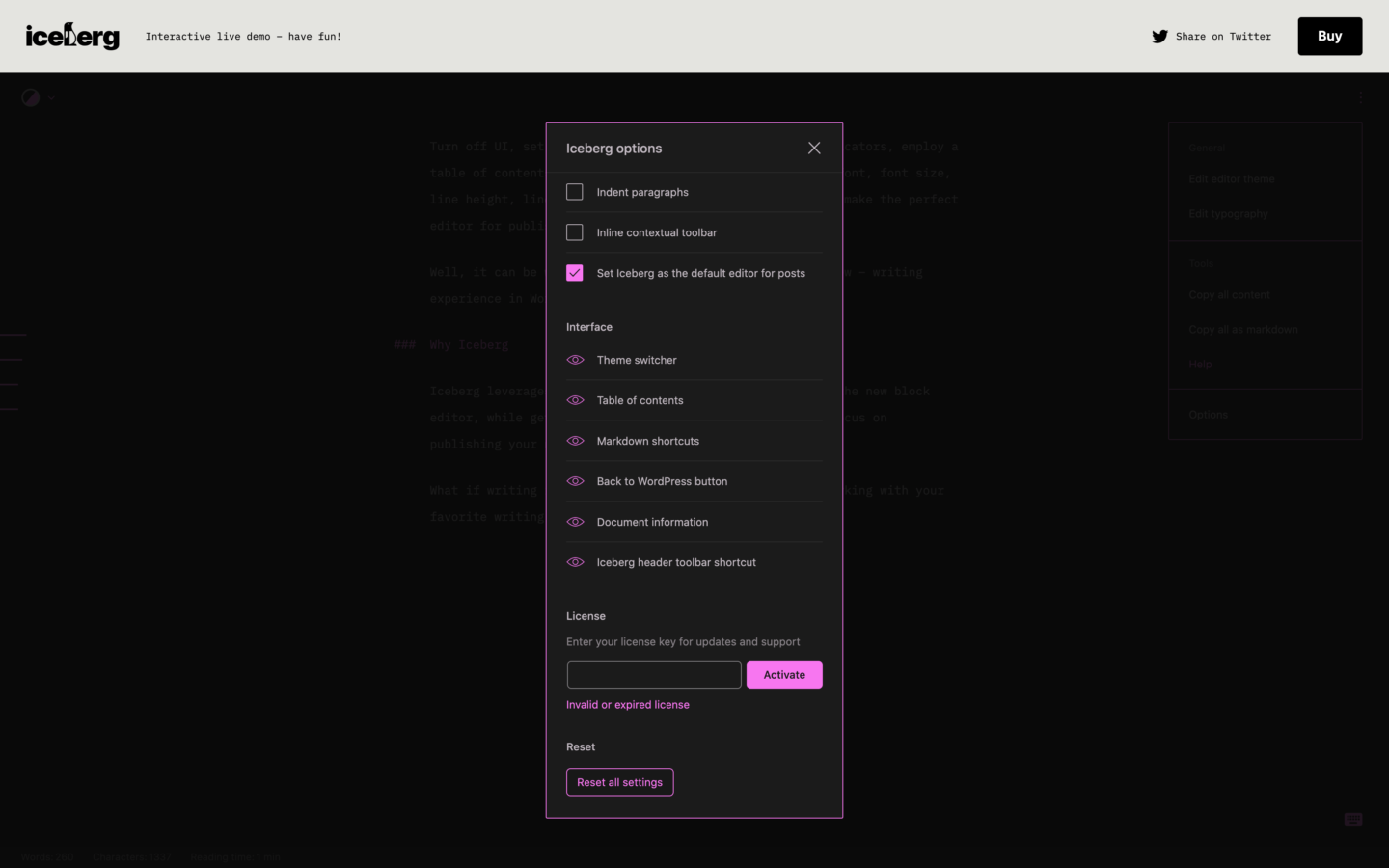Toggle Back to WordPress button visibility
Screen dimensions: 1389x868
pyautogui.click(x=575, y=481)
